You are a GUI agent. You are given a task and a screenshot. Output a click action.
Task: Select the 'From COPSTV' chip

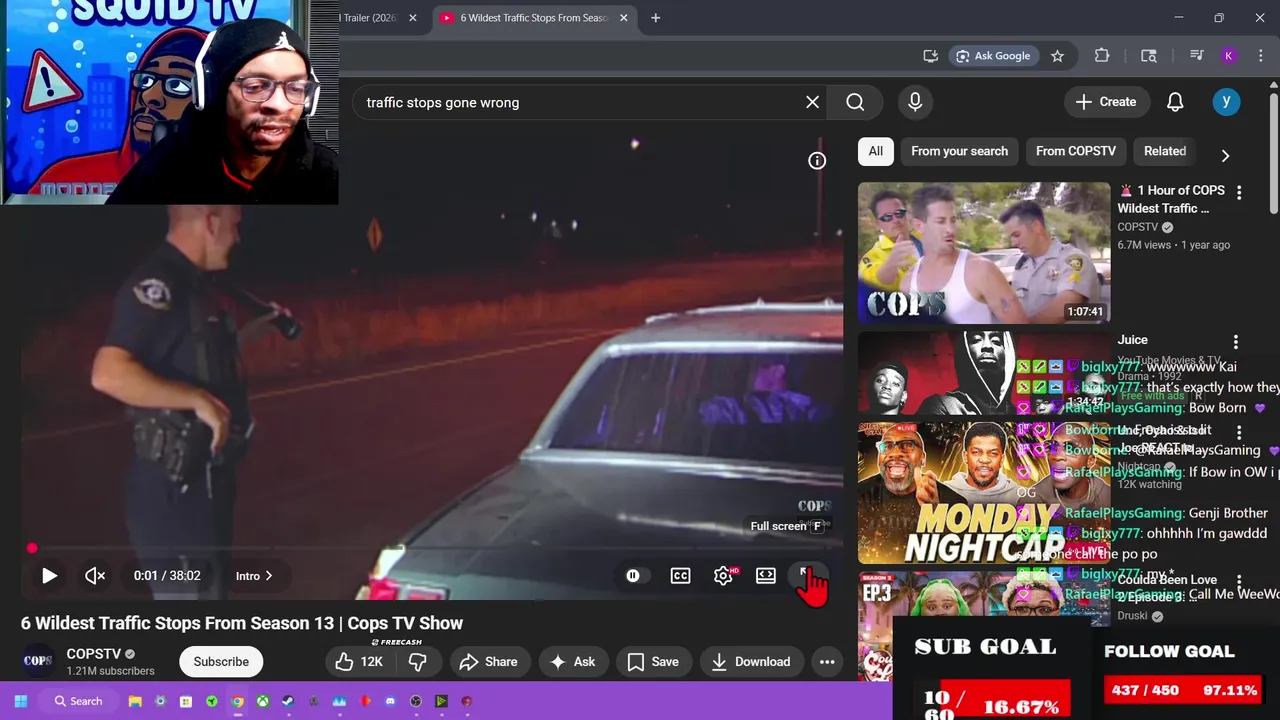[1076, 151]
